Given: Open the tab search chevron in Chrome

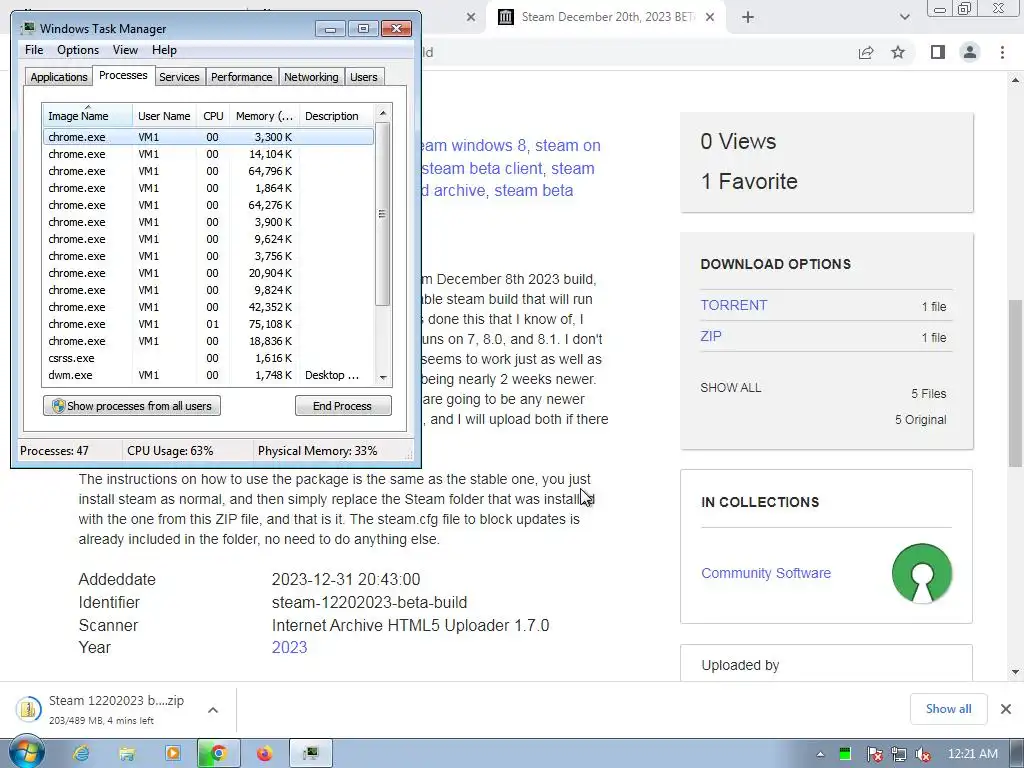Looking at the screenshot, I should click(904, 18).
